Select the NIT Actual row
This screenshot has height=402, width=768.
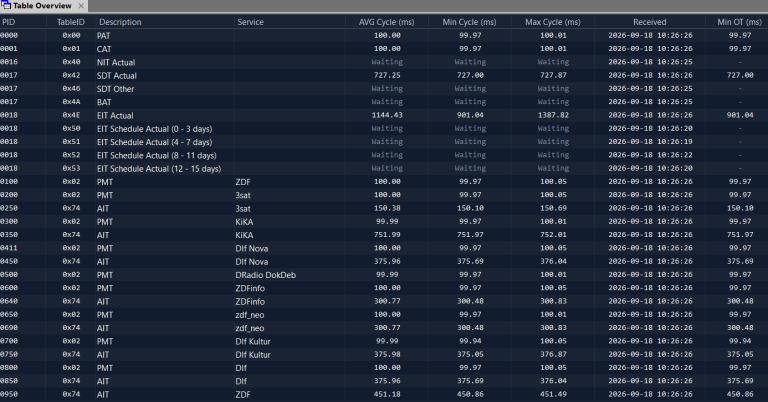(x=384, y=62)
